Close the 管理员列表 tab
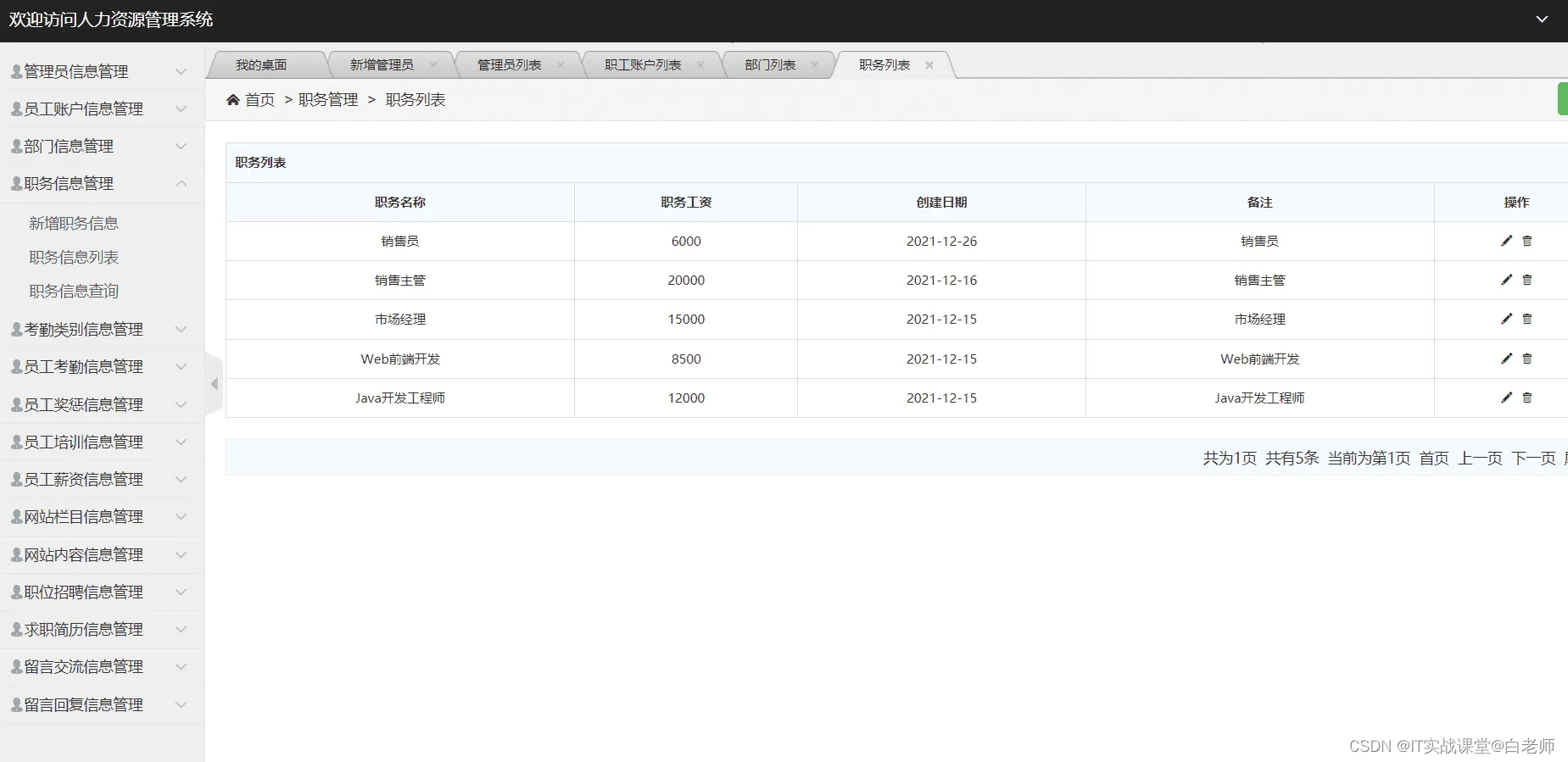Image resolution: width=1568 pixels, height=762 pixels. [561, 65]
